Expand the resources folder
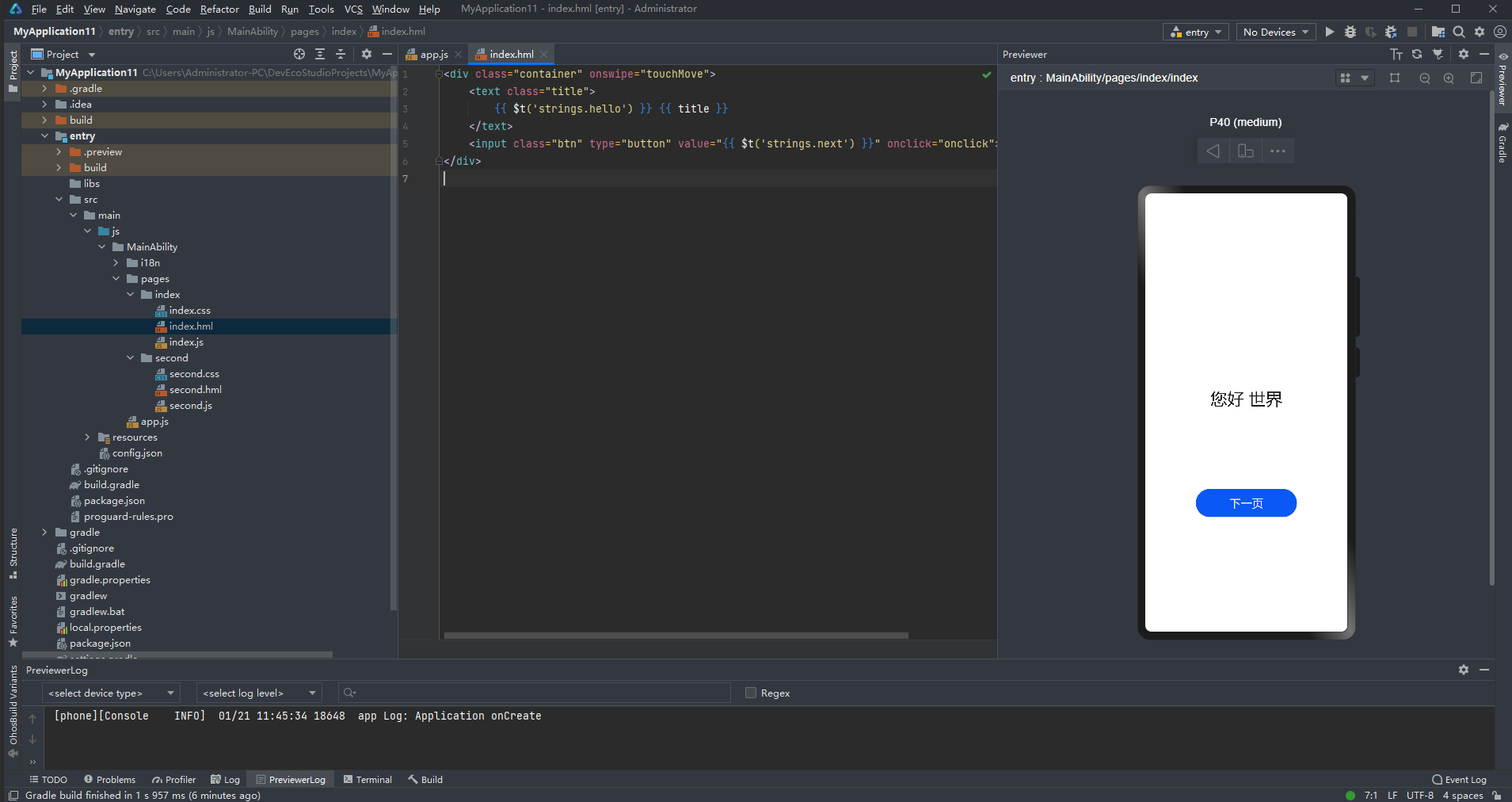 pos(87,437)
